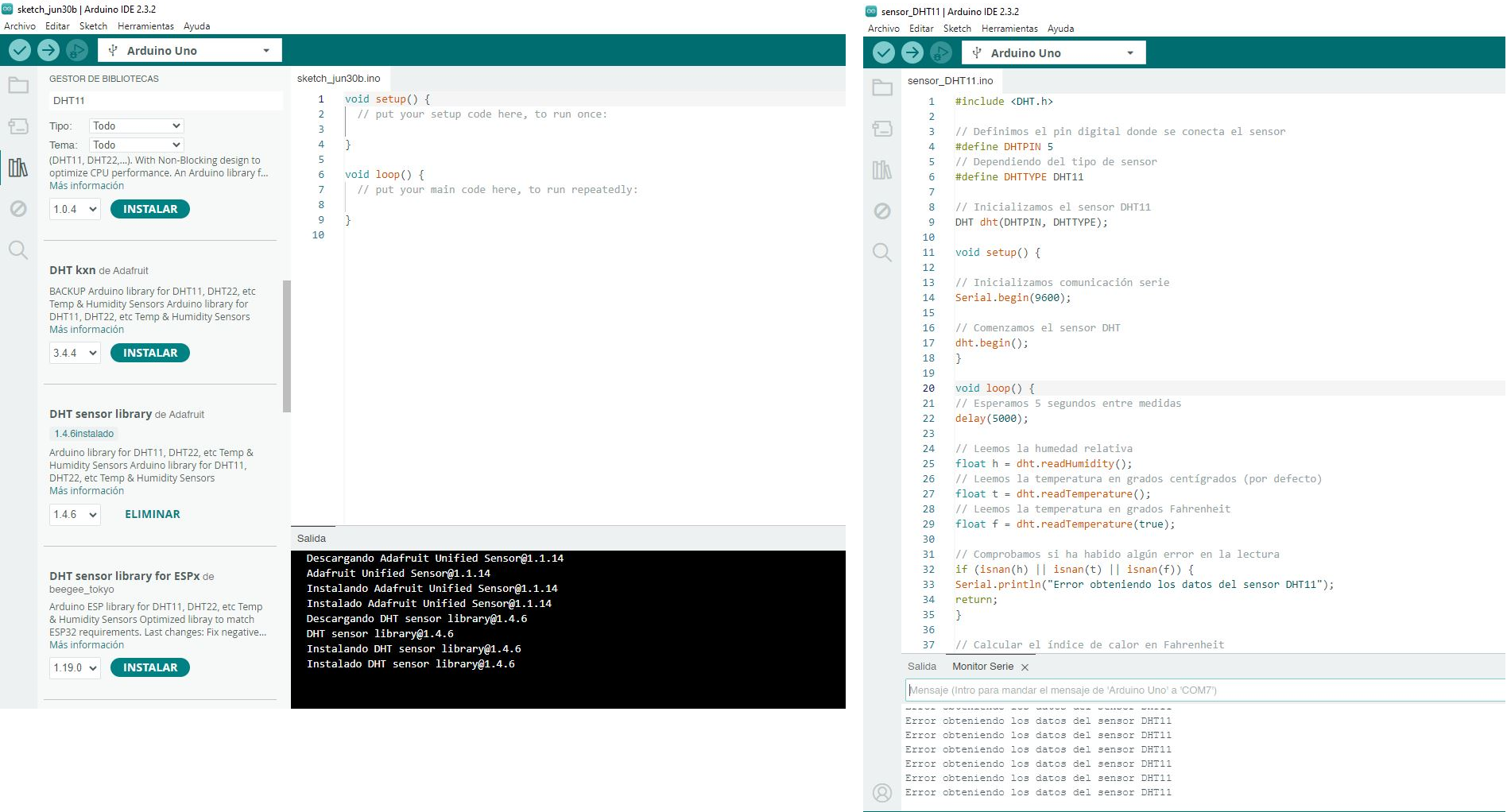
Task: Open Search icon in sensor_DHT11 sidebar
Action: [x=882, y=253]
